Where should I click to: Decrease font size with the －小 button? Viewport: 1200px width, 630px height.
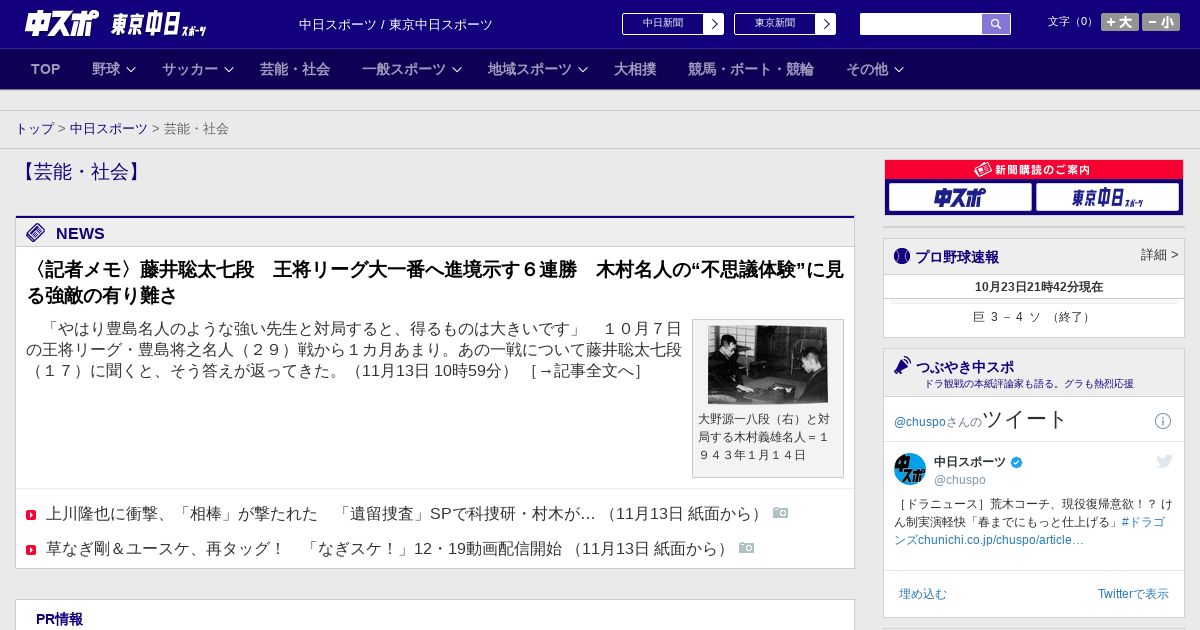tap(1161, 22)
